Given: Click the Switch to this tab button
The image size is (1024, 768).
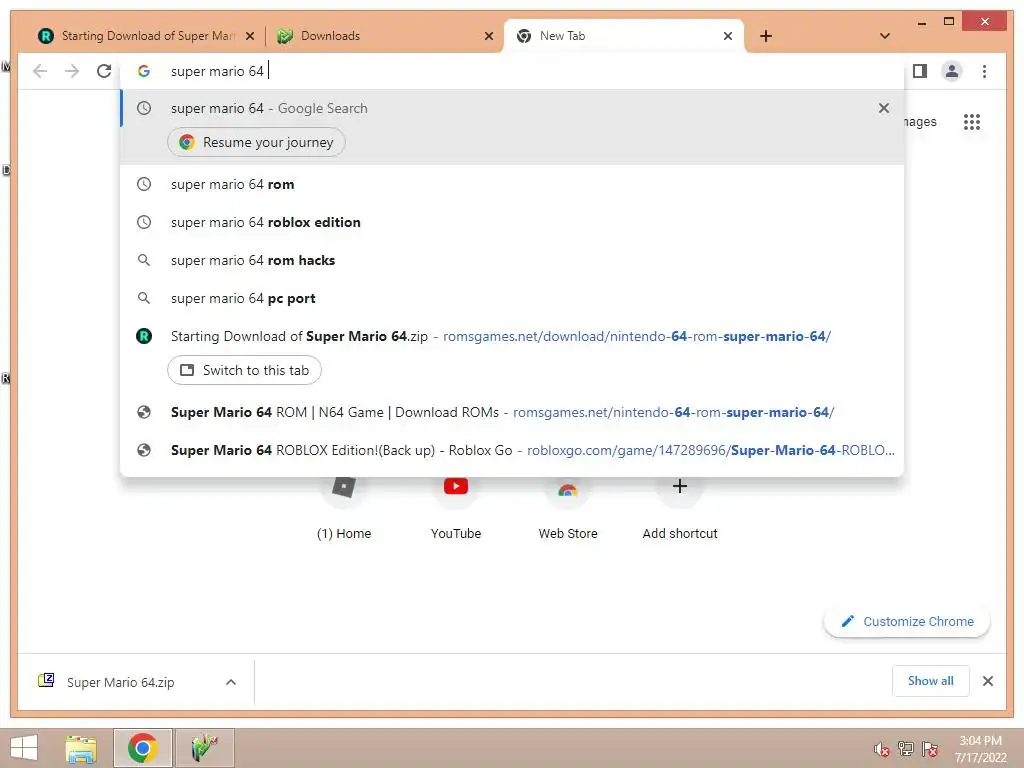Looking at the screenshot, I should 244,370.
